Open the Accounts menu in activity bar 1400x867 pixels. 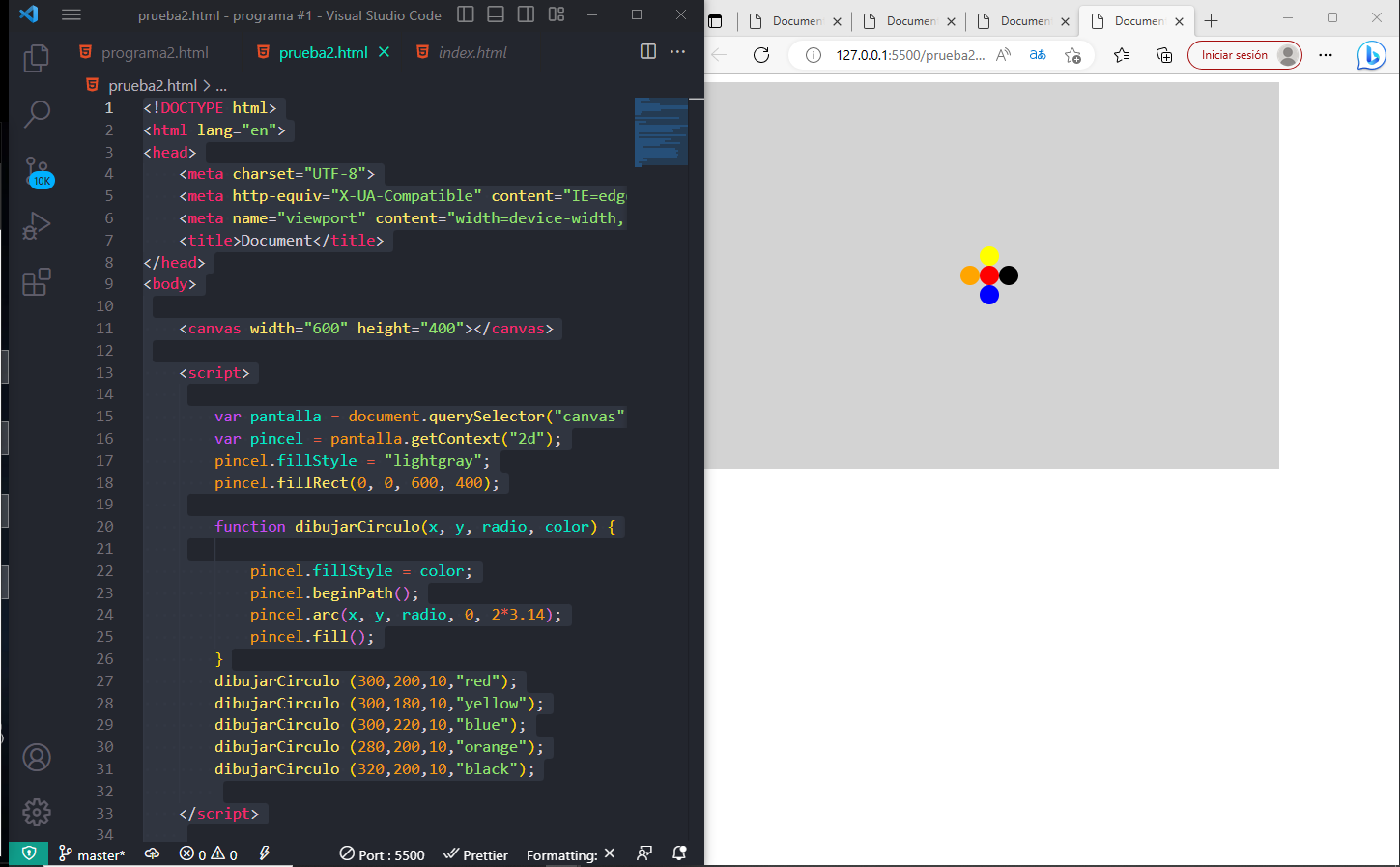[37, 757]
